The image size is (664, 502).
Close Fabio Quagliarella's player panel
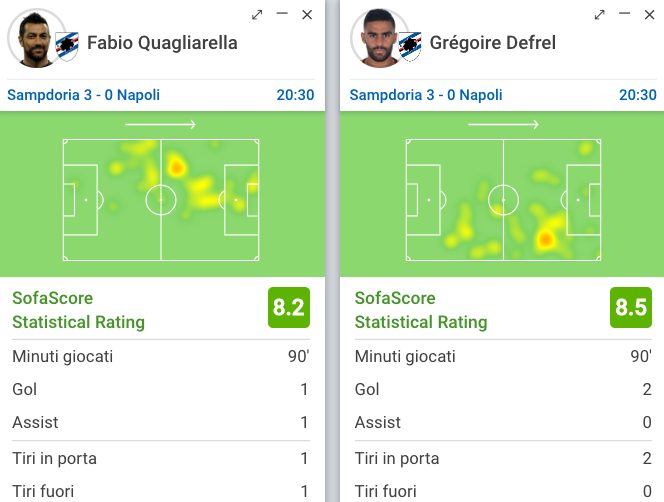pyautogui.click(x=307, y=15)
